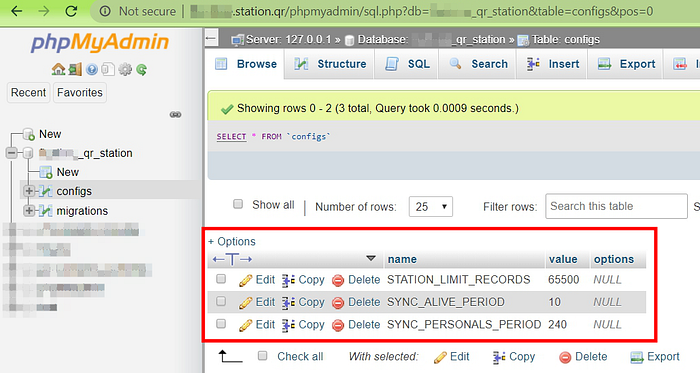Expand the migrations table tree node

(29, 211)
